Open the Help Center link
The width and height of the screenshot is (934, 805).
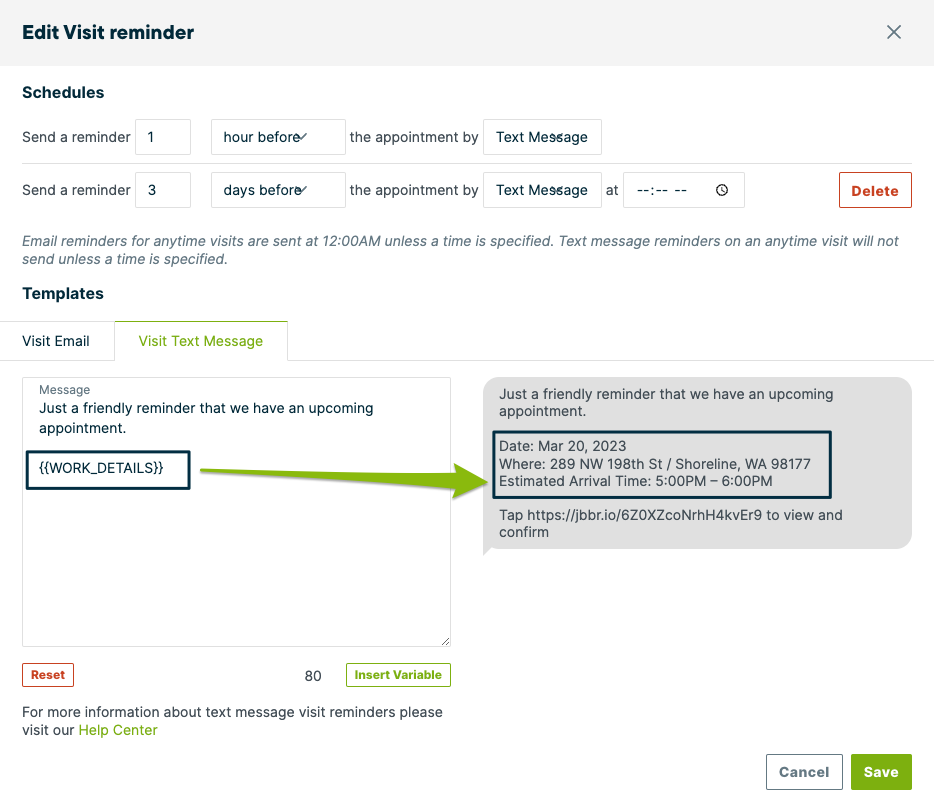pos(117,730)
